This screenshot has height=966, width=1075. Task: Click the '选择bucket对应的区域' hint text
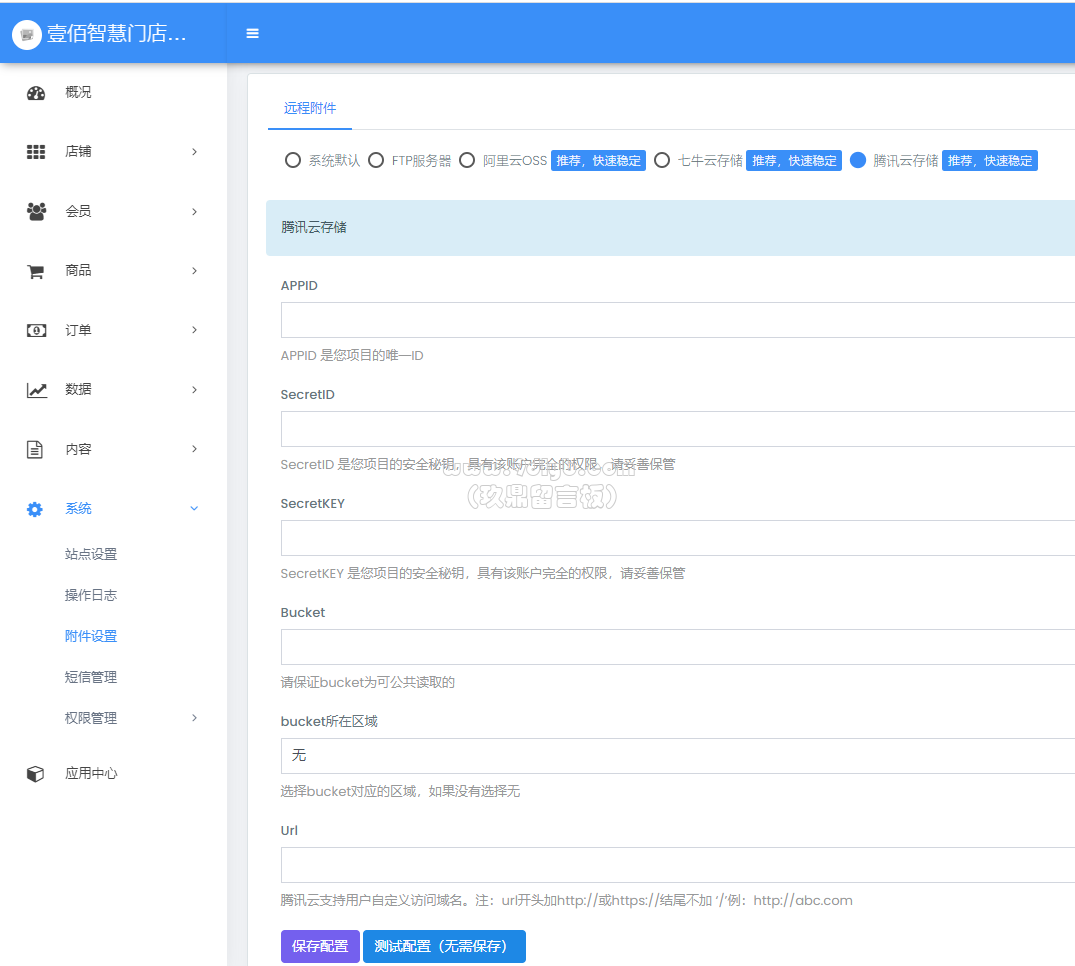click(x=400, y=791)
